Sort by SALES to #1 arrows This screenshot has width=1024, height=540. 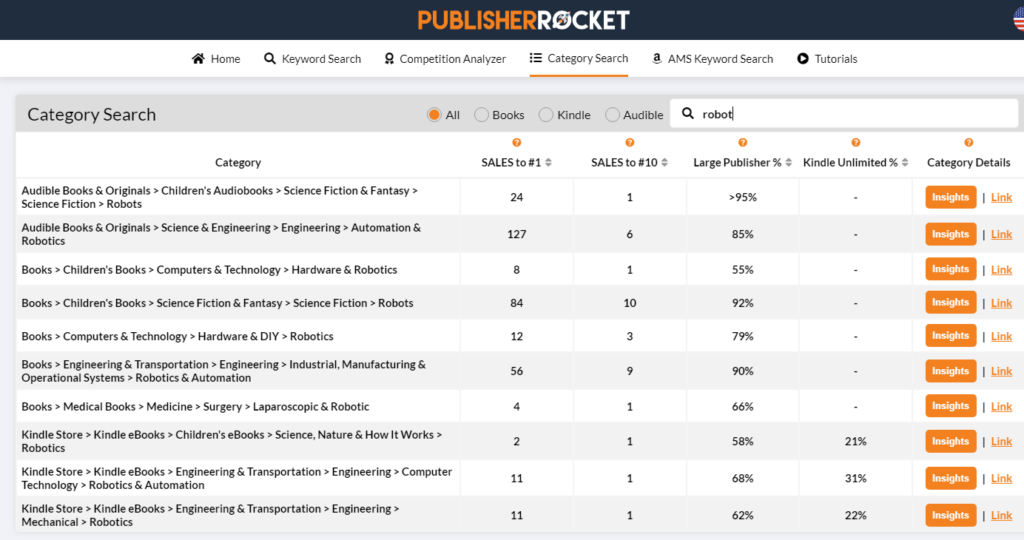pyautogui.click(x=549, y=163)
